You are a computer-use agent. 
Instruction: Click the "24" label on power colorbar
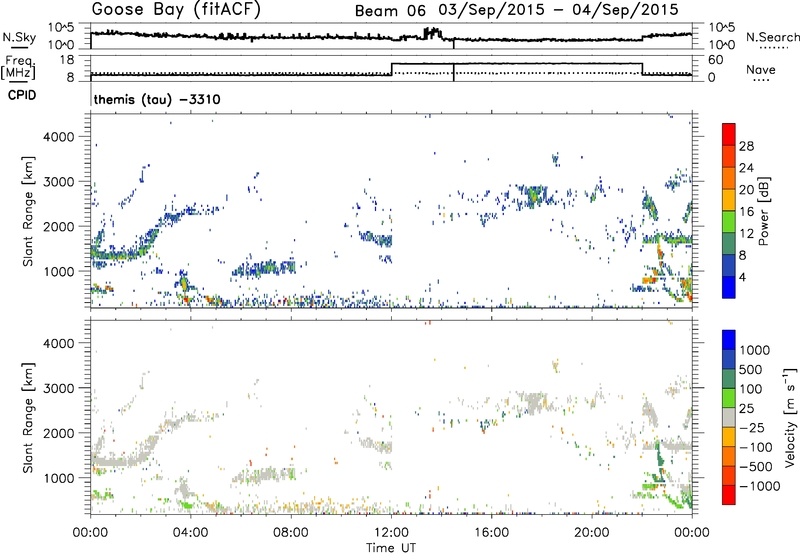pos(746,168)
